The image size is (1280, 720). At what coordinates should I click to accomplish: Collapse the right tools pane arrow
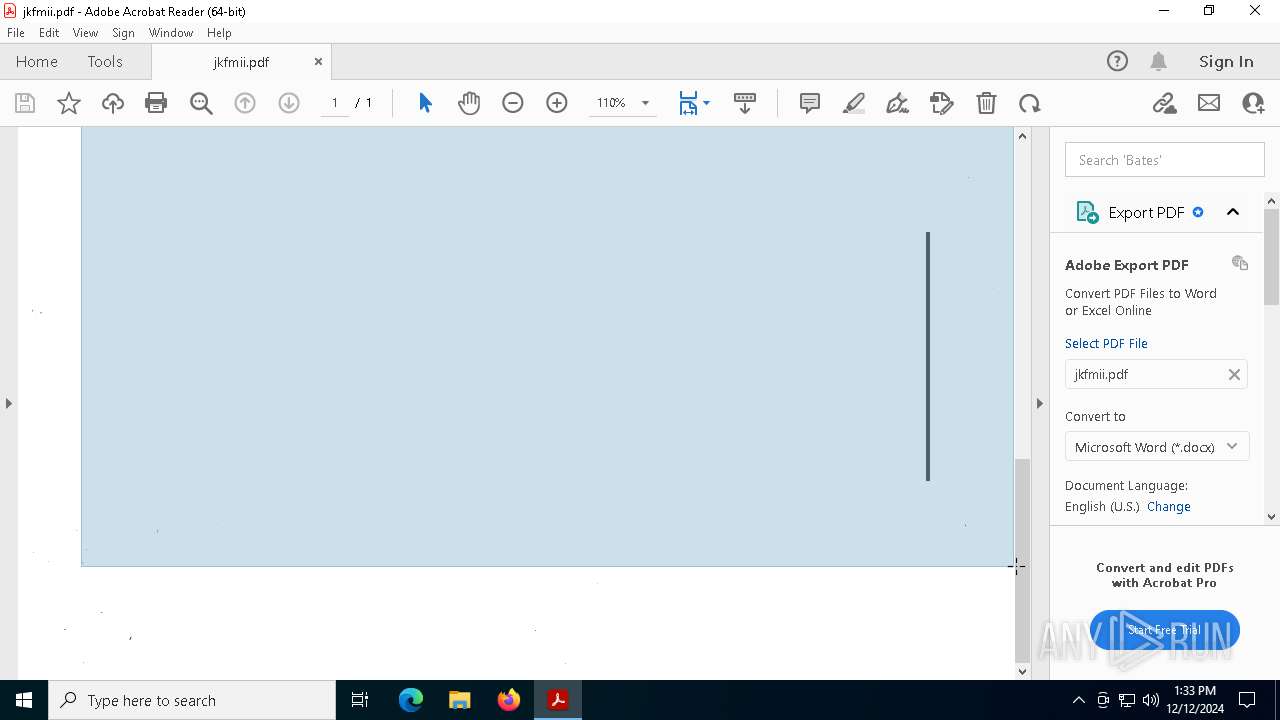[x=1039, y=403]
